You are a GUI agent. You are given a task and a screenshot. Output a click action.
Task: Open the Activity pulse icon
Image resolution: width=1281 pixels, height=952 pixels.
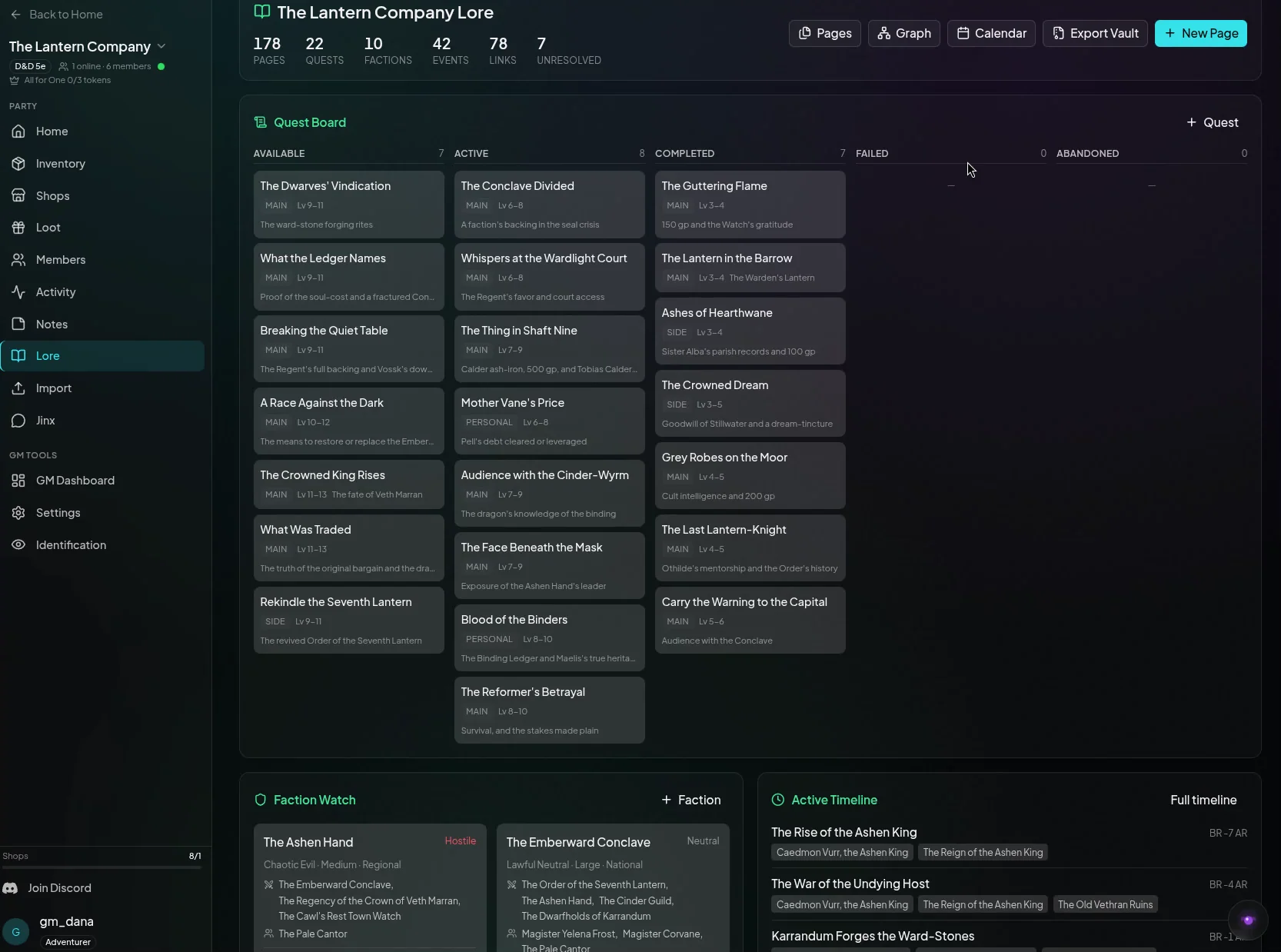19,292
